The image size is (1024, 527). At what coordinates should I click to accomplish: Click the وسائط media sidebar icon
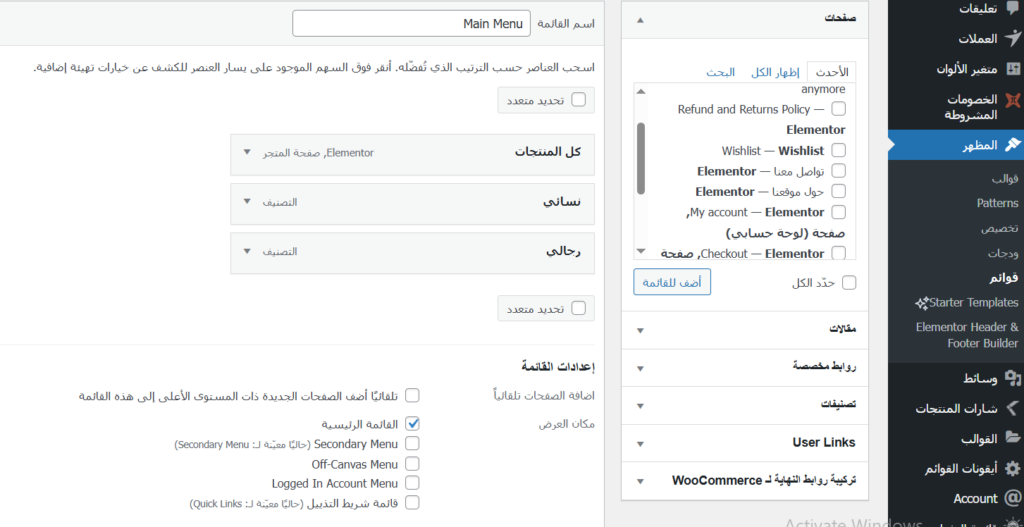(1012, 378)
